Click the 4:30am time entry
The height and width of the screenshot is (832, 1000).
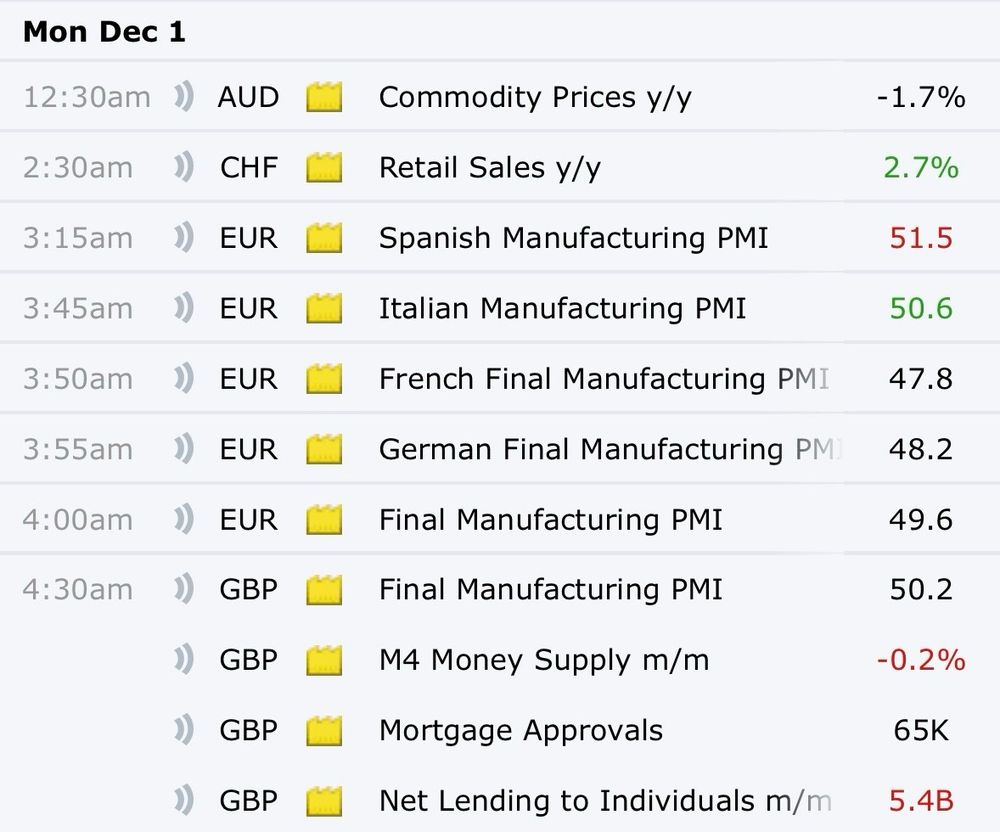pyautogui.click(x=77, y=590)
